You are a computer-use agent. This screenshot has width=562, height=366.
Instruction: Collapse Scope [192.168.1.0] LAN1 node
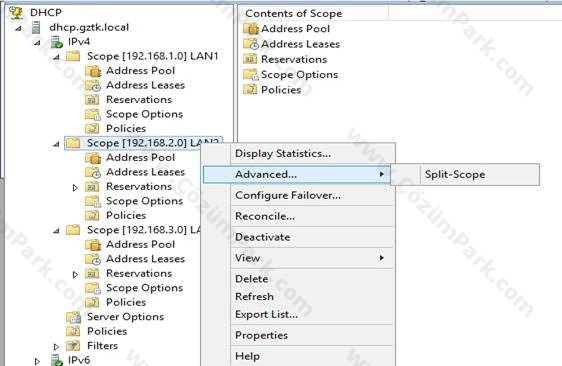56,57
